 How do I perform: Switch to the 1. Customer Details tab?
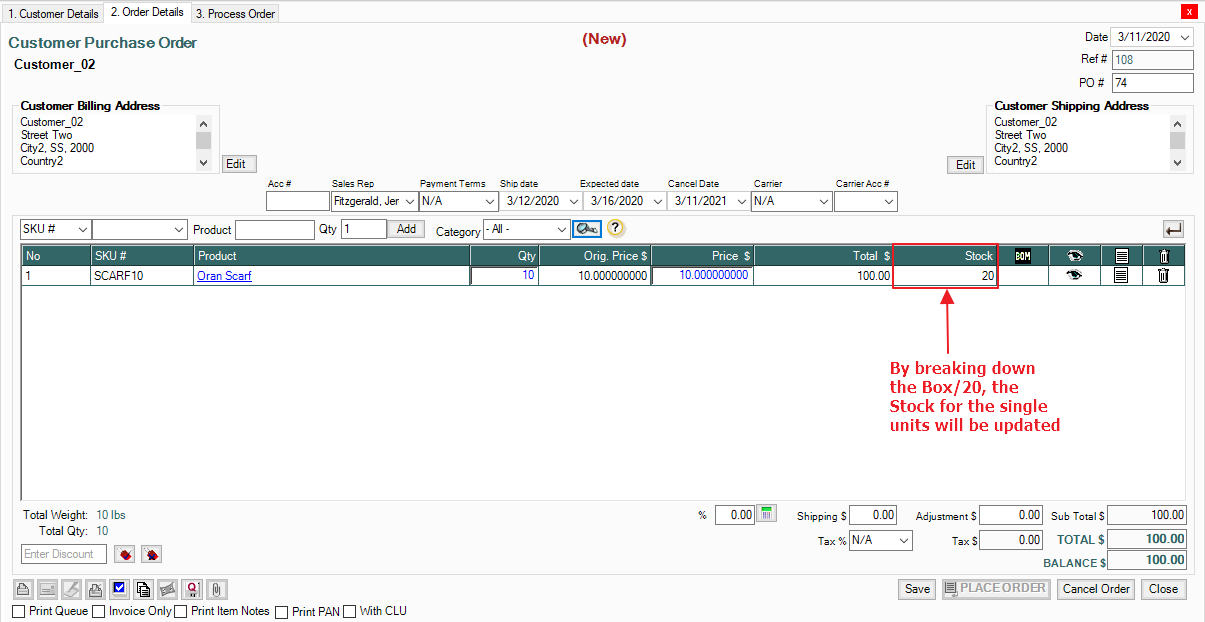53,14
